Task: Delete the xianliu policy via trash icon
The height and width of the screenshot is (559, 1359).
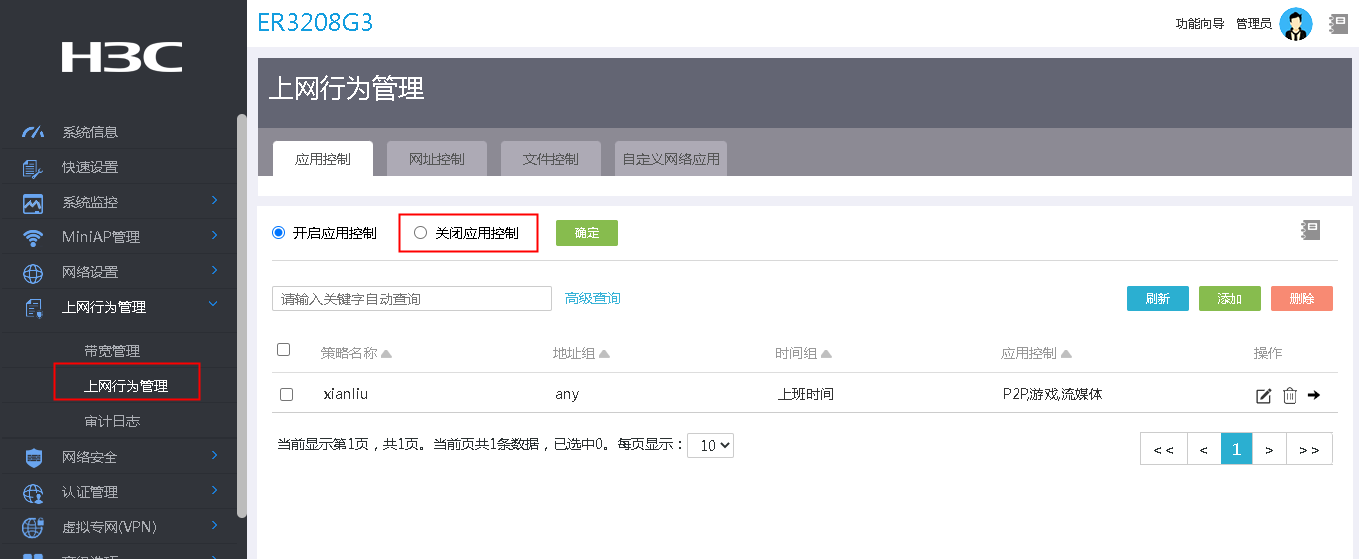Action: (1290, 395)
